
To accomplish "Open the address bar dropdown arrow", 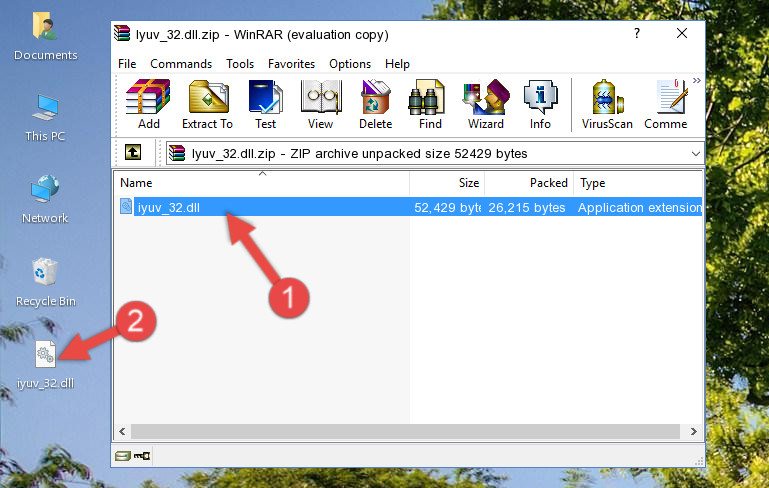I will click(x=695, y=154).
